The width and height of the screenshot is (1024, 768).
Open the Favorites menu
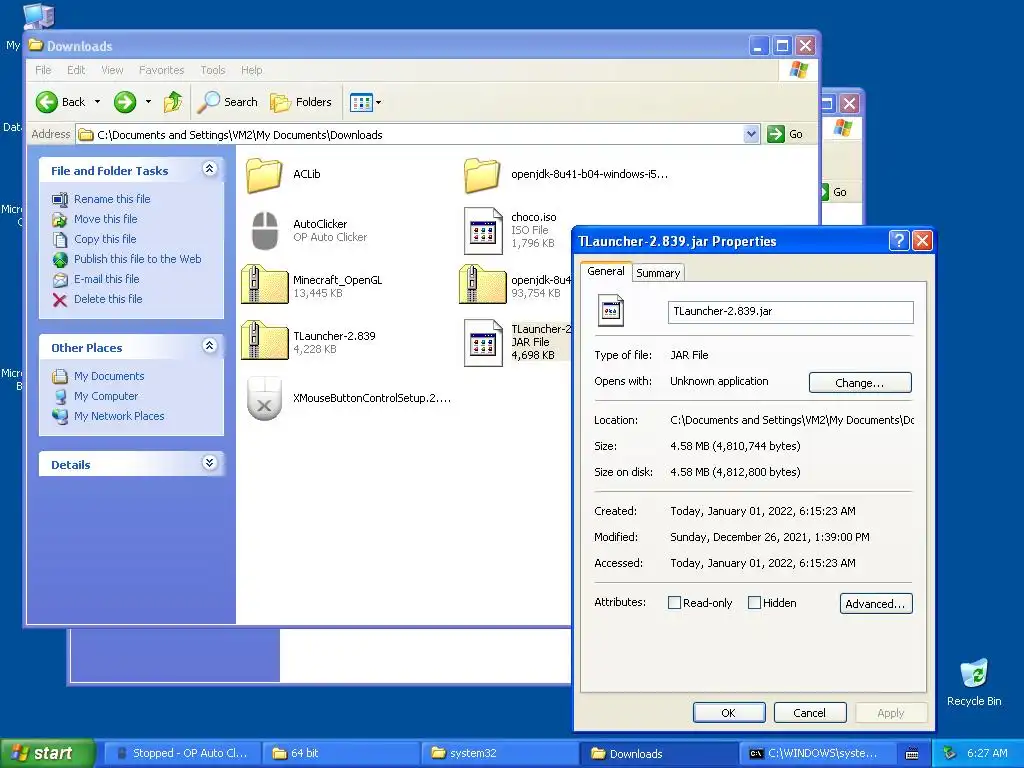(x=161, y=70)
